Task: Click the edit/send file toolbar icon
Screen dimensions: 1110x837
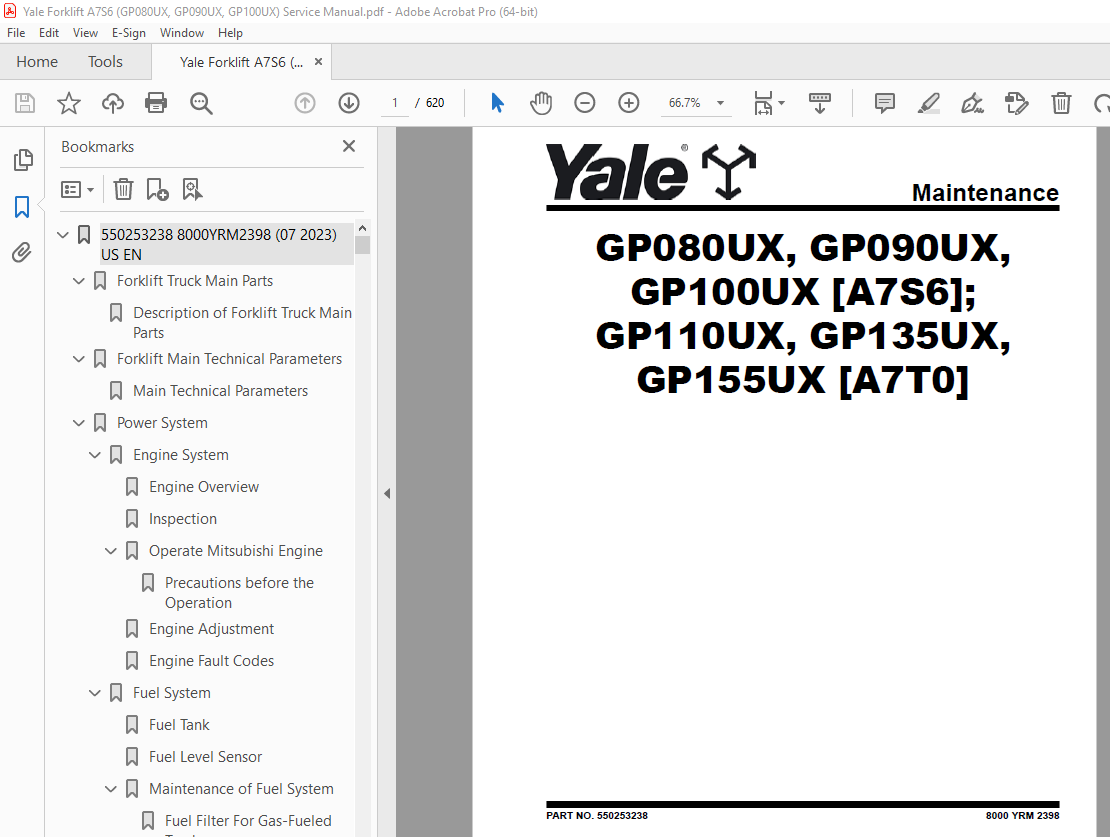Action: (1017, 103)
